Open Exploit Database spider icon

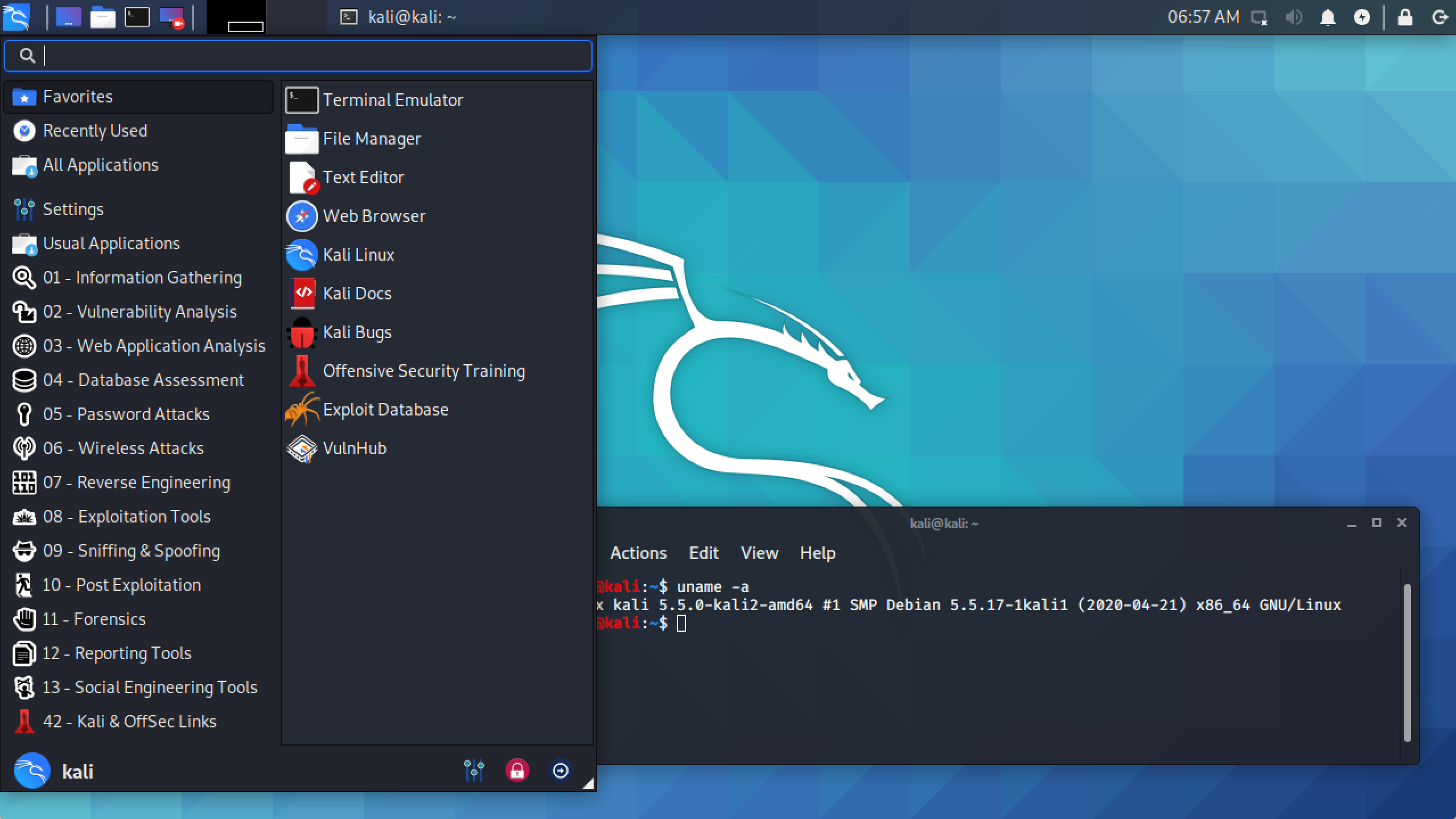[301, 410]
